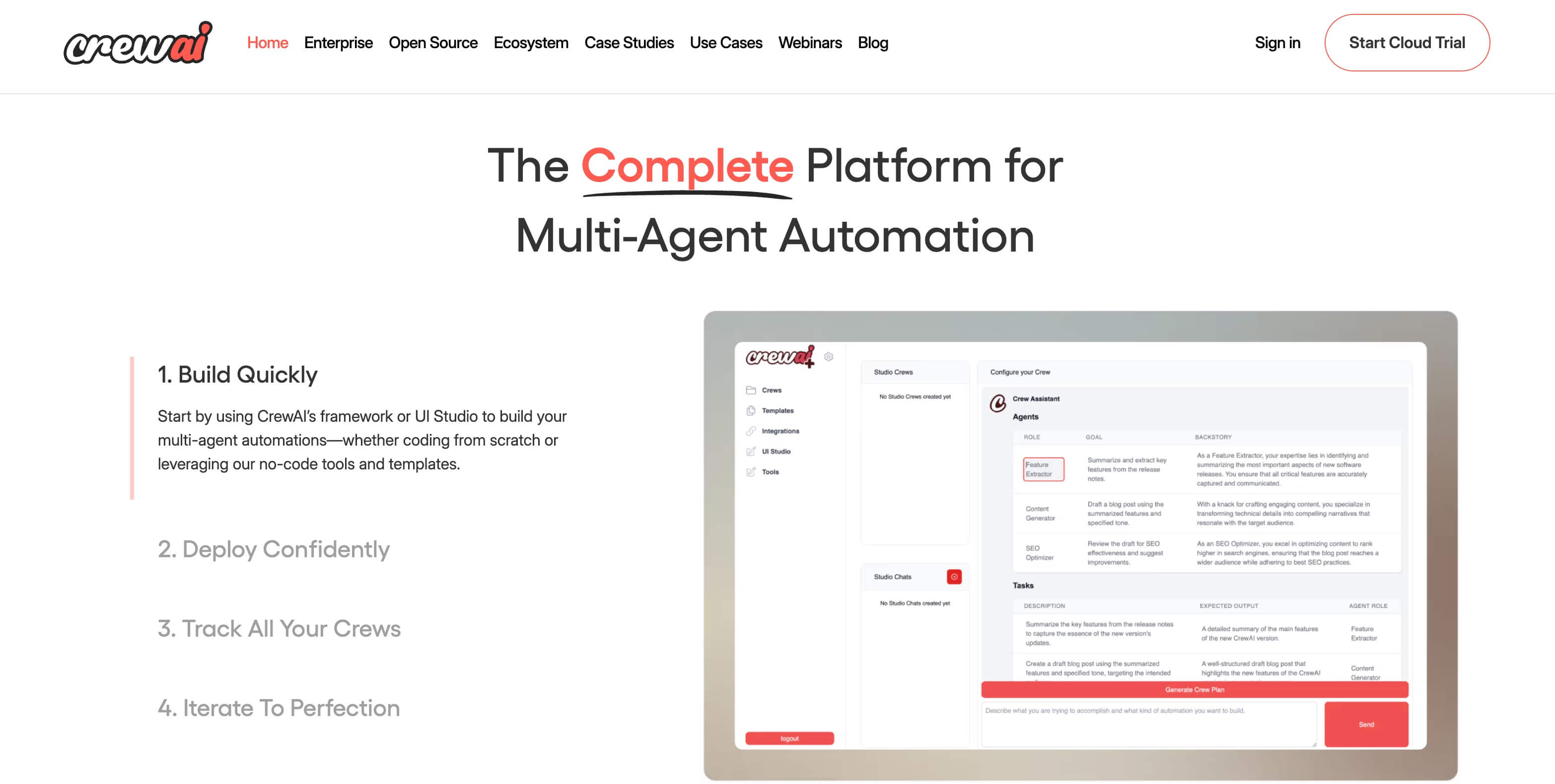This screenshot has height=784, width=1555.
Task: Click the Tools icon in the sidebar
Action: [751, 472]
